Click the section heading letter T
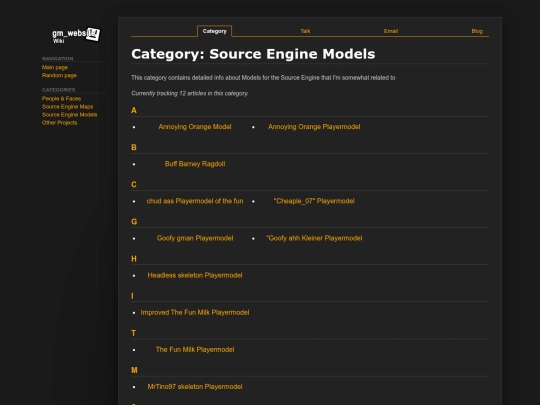The width and height of the screenshot is (540, 405). pyautogui.click(x=134, y=333)
